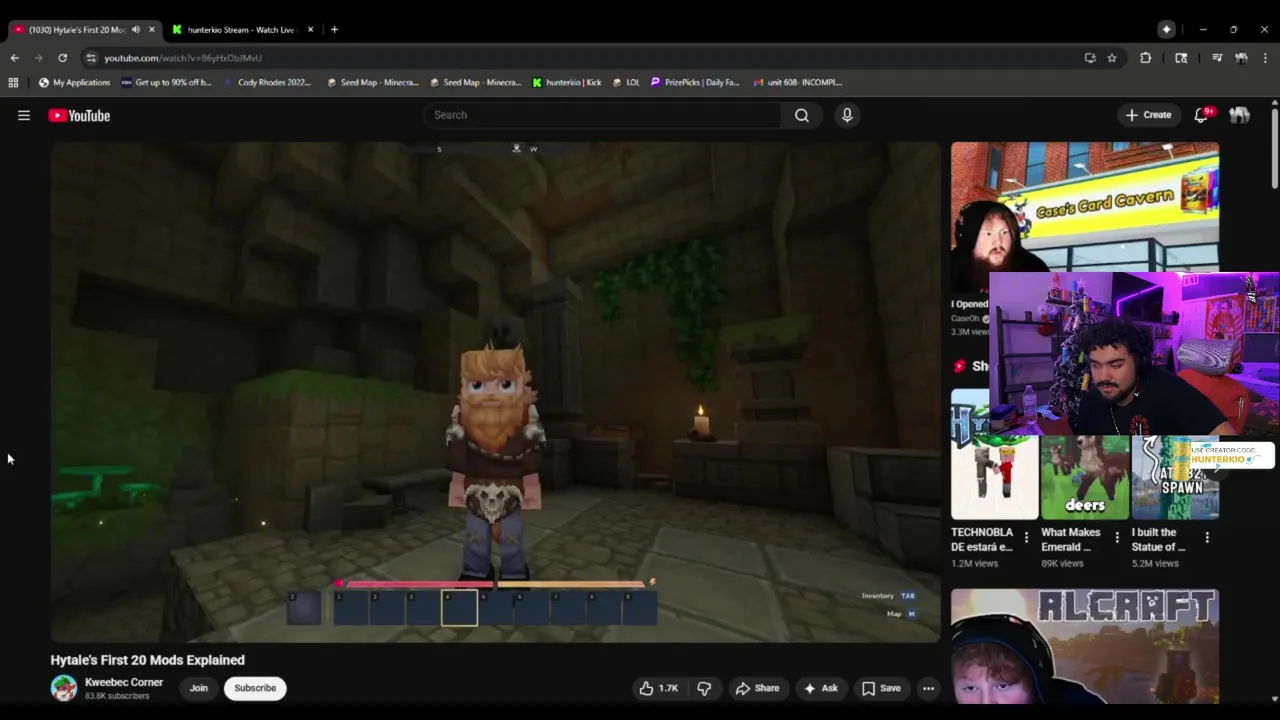1280x720 pixels.
Task: Click the video player to toggle playback
Action: coord(495,391)
